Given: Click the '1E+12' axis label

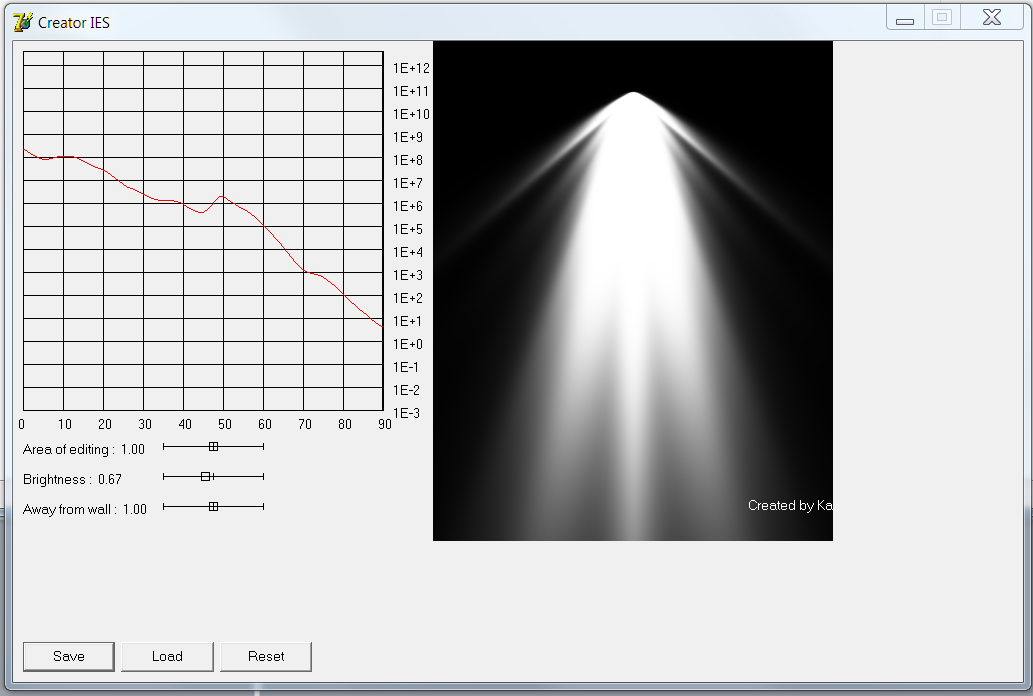Looking at the screenshot, I should pos(411,69).
